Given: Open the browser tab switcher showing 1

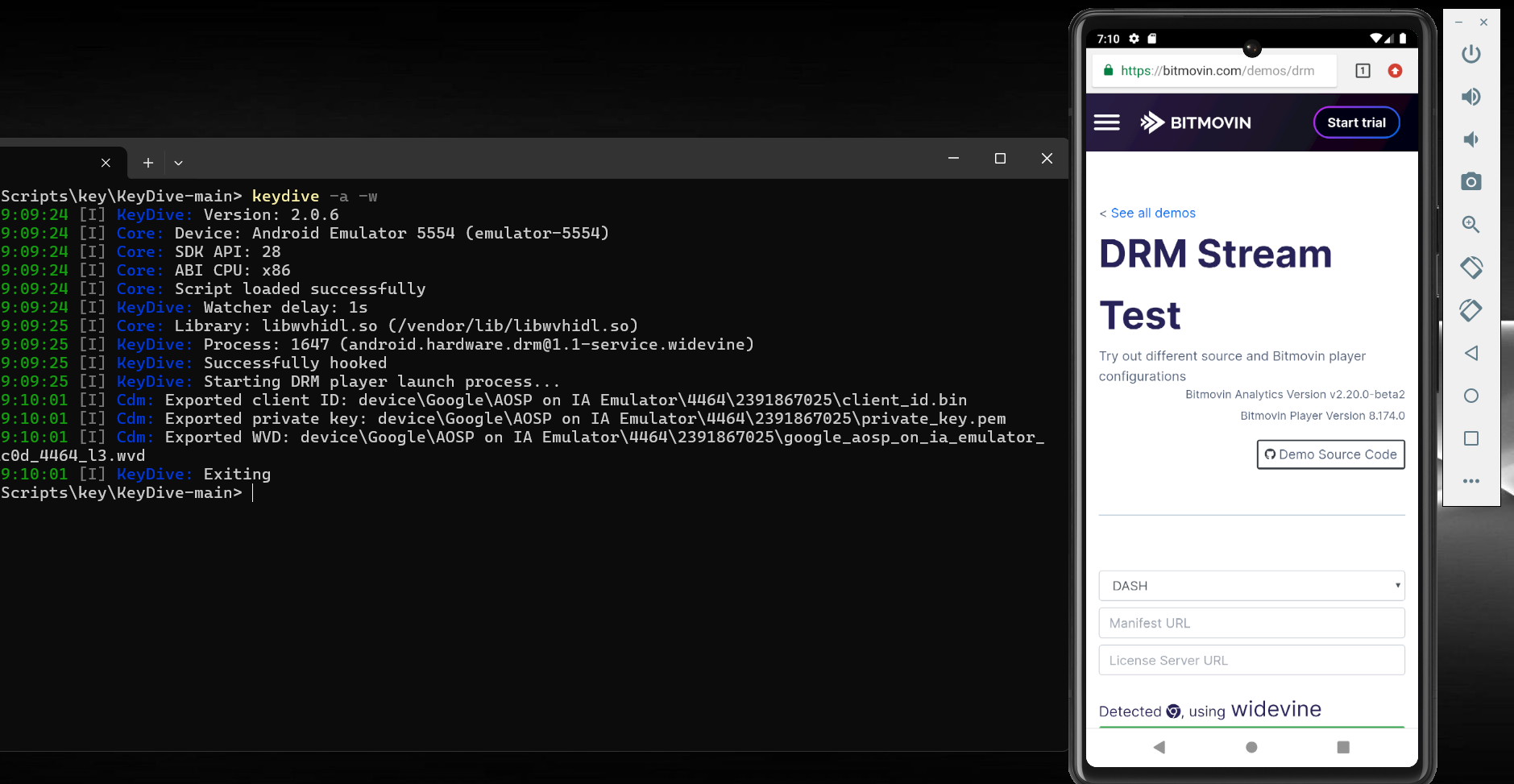Looking at the screenshot, I should click(x=1363, y=71).
